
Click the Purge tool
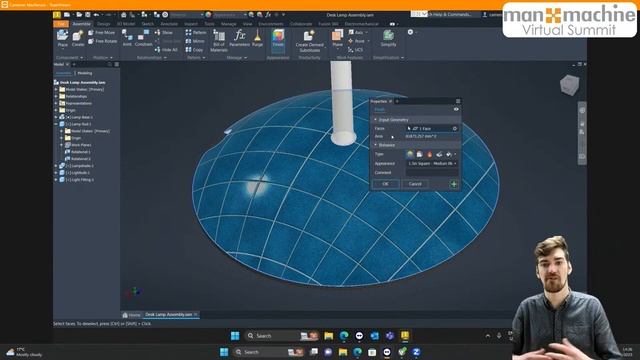pyautogui.click(x=258, y=38)
